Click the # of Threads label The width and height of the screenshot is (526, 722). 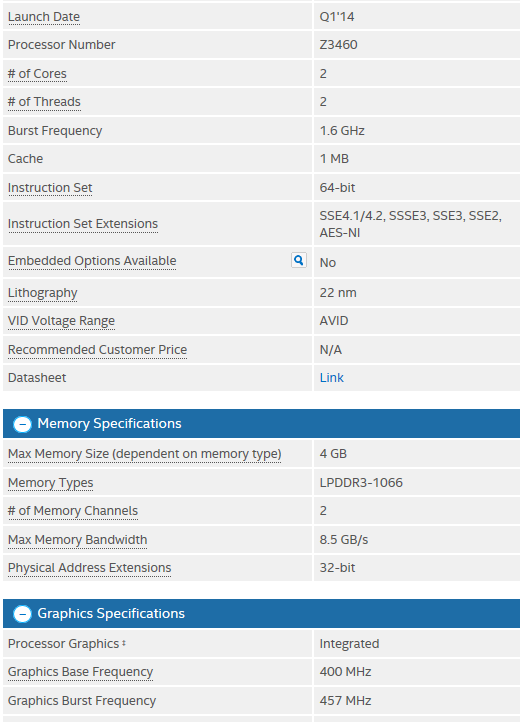click(x=44, y=102)
